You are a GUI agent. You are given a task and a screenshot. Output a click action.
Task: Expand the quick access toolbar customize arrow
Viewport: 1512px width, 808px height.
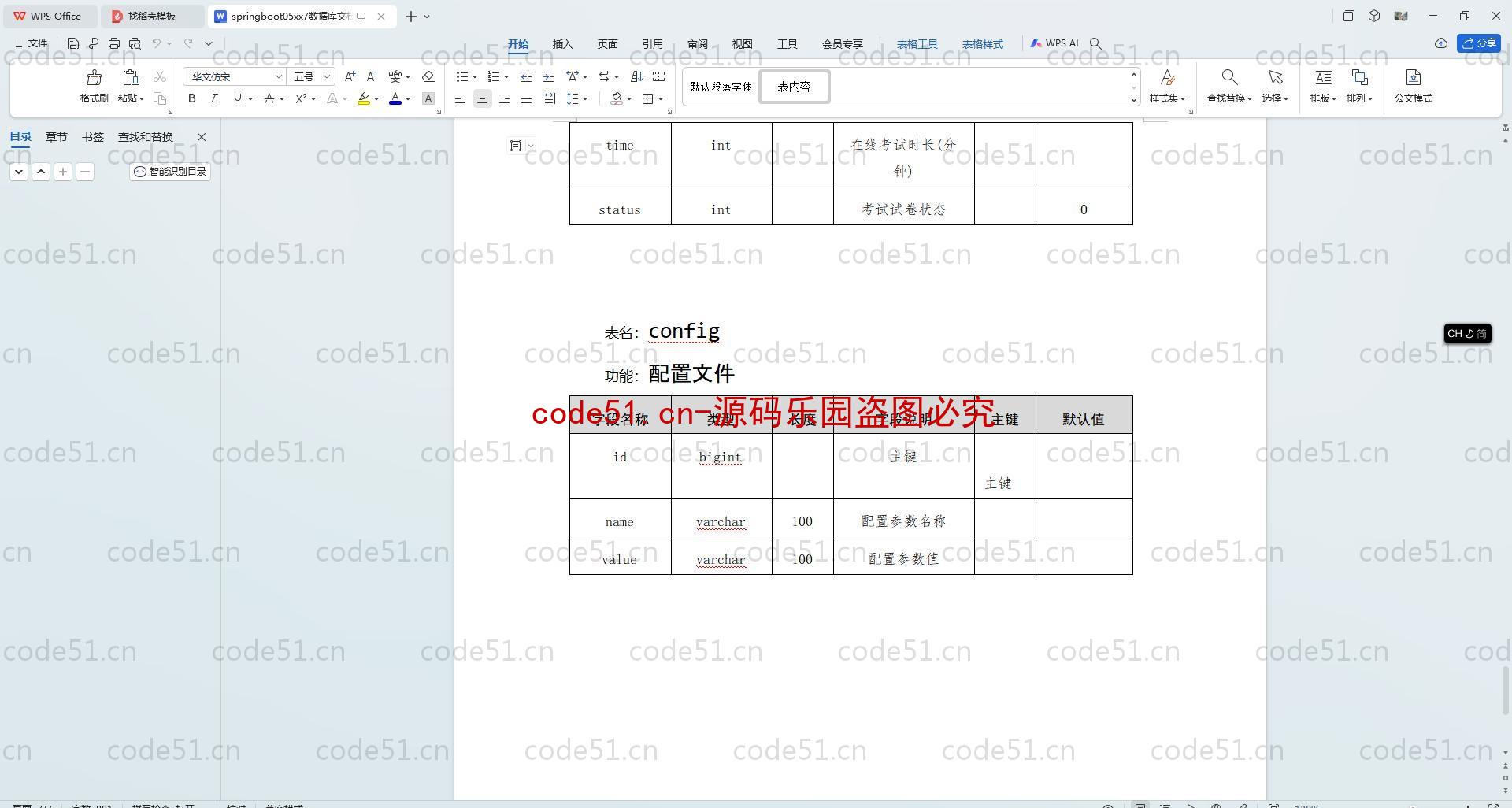209,43
